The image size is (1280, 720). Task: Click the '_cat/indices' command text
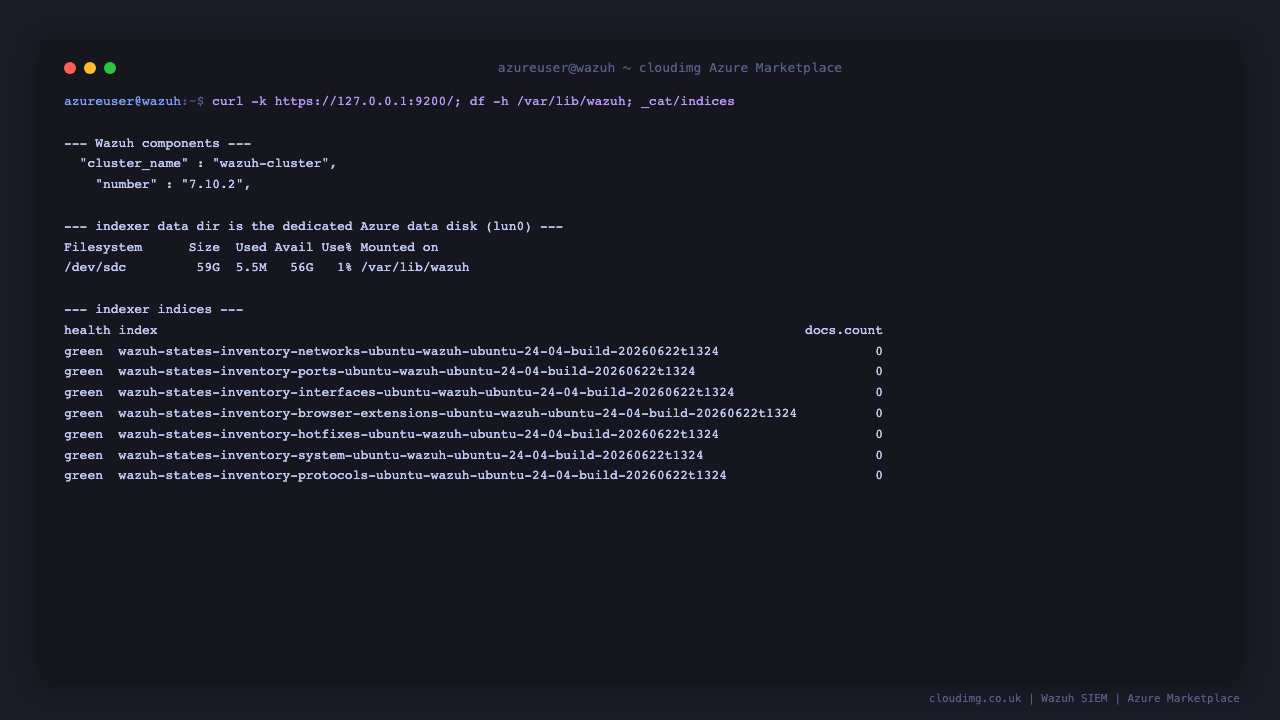coord(688,102)
